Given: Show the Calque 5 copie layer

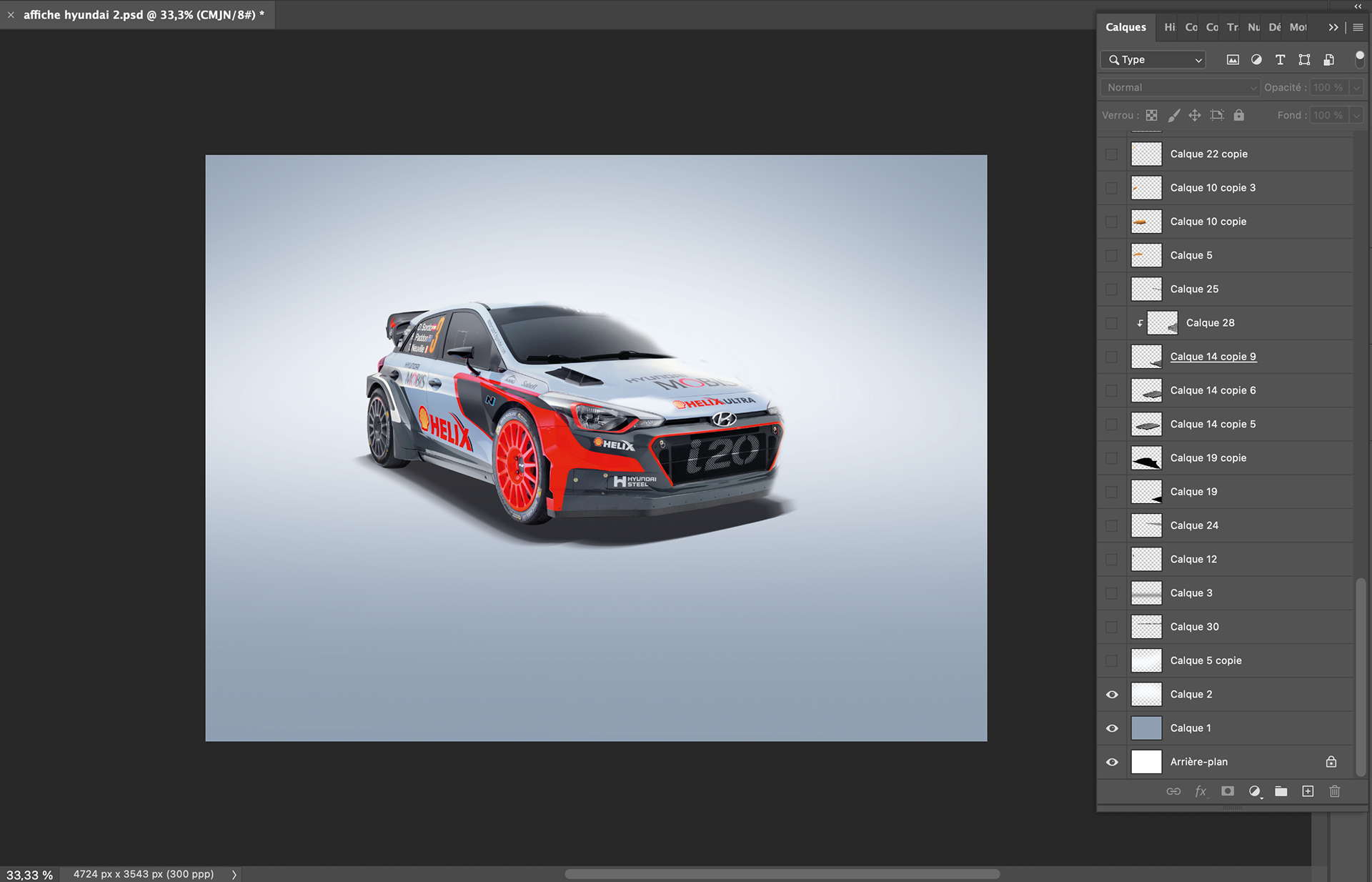Looking at the screenshot, I should click(x=1112, y=661).
